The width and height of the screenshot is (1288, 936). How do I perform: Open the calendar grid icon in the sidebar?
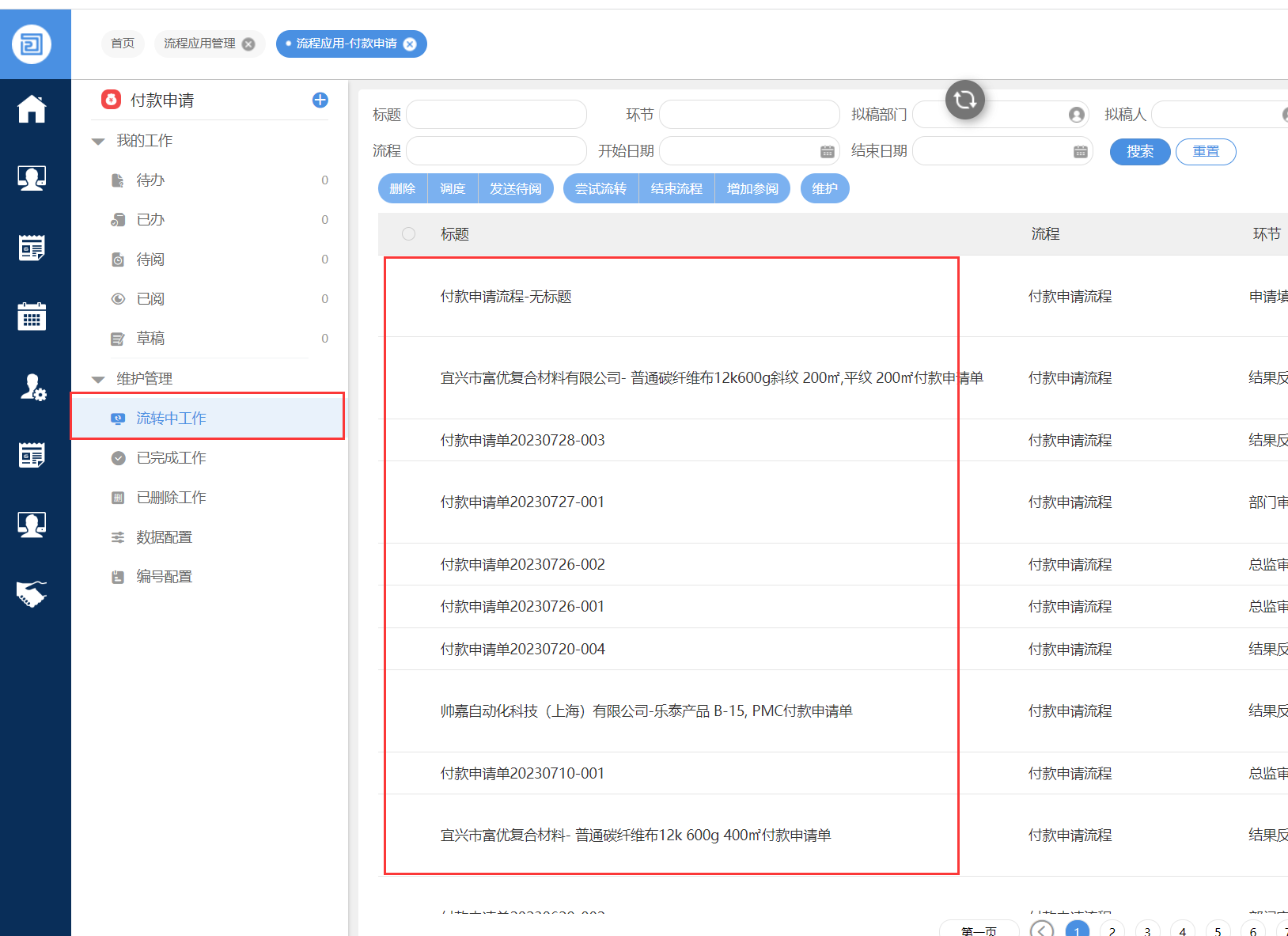(32, 316)
